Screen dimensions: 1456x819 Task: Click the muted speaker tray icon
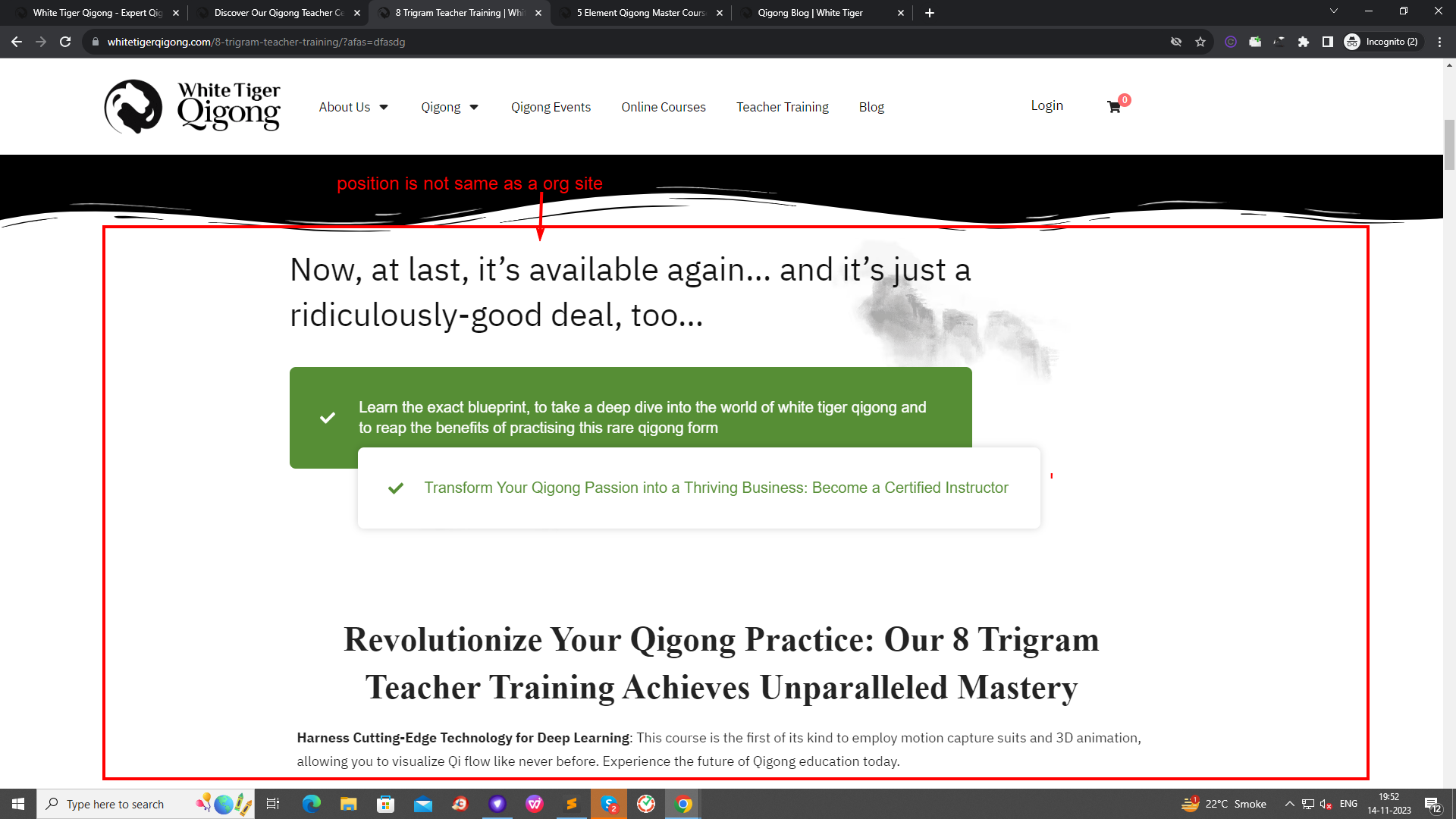1326,804
